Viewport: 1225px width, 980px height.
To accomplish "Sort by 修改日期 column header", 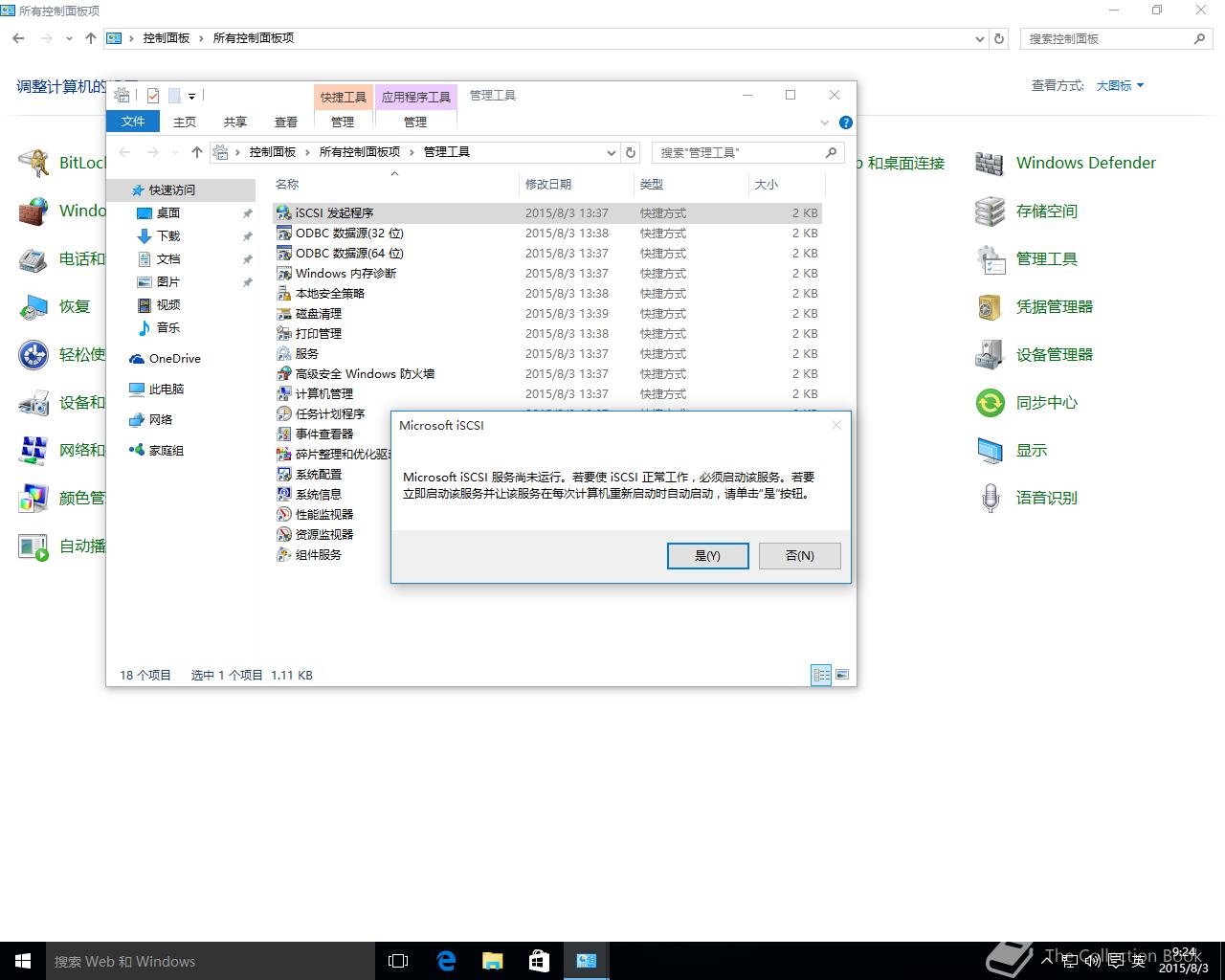I will click(x=577, y=184).
